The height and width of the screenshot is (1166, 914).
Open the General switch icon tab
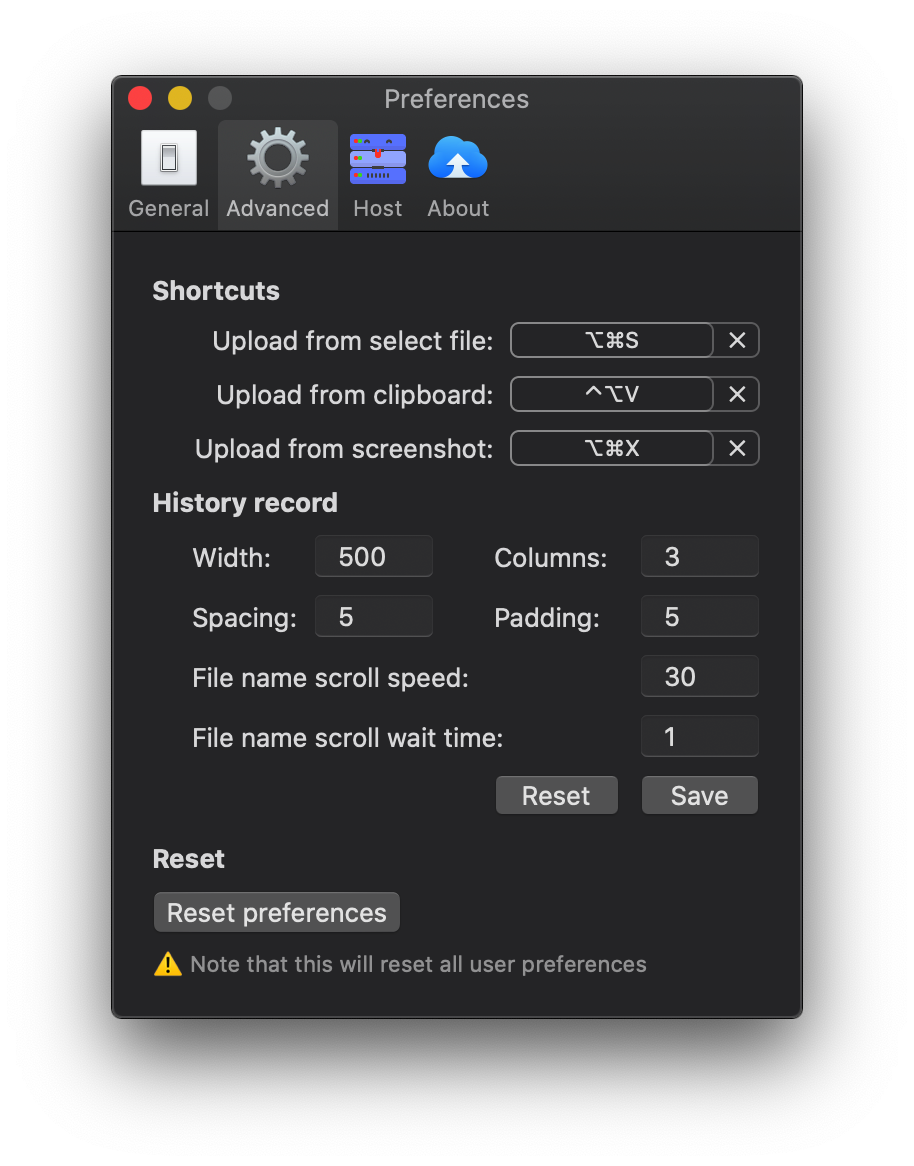click(169, 158)
